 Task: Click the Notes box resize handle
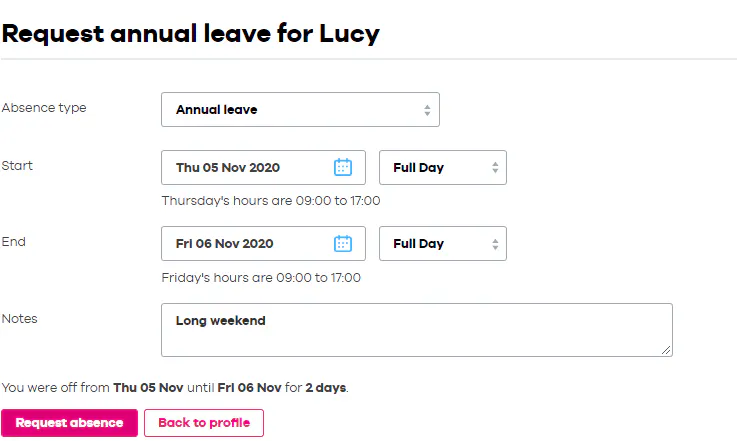point(666,350)
